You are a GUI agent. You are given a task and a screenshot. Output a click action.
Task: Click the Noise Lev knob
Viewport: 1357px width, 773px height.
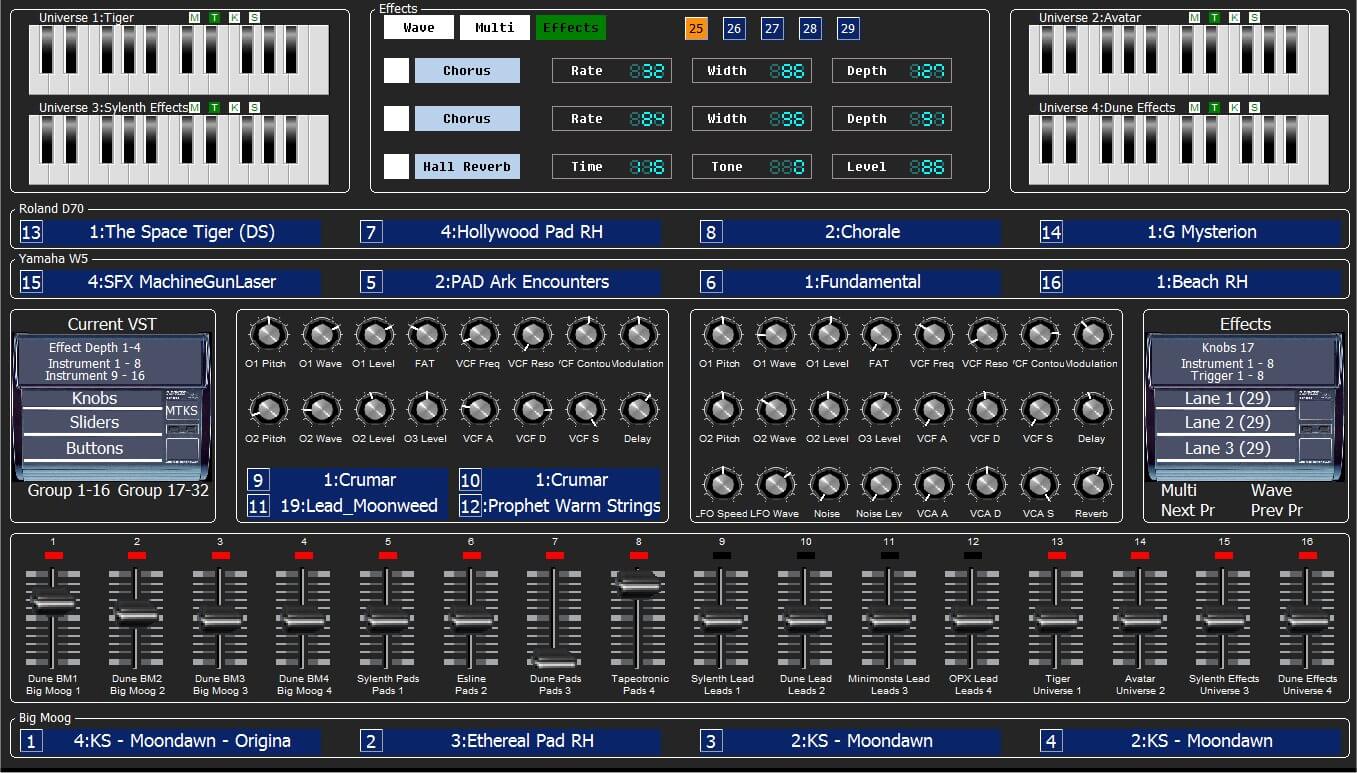click(879, 485)
